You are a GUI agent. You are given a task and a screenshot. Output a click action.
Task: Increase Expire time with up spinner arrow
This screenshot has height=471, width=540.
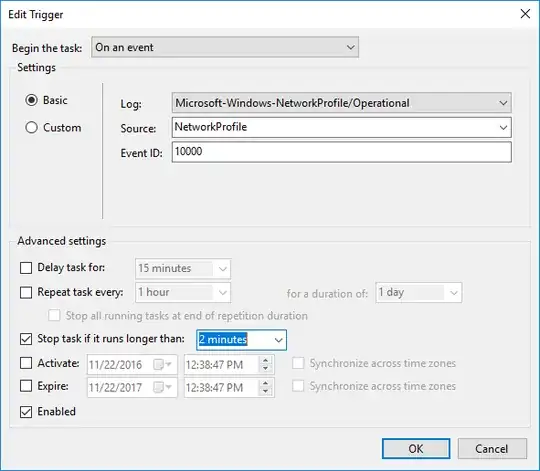pos(265,383)
